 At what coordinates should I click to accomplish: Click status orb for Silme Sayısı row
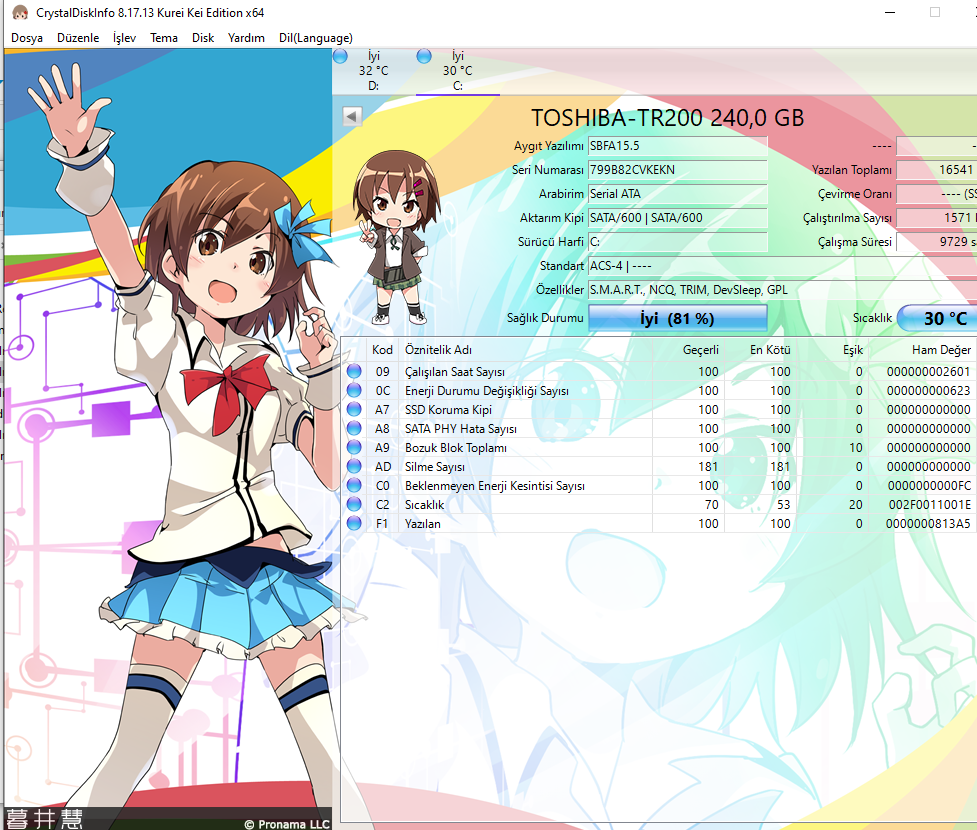click(354, 467)
